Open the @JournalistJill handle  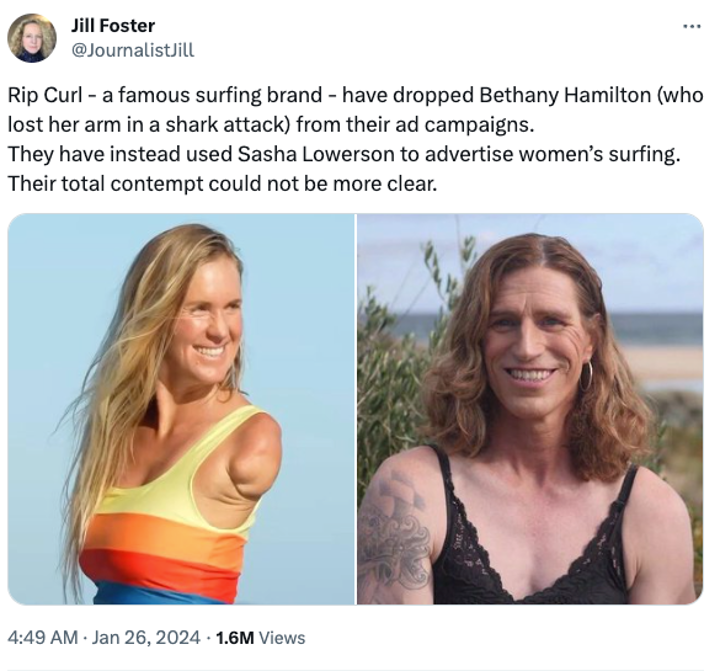click(x=133, y=49)
